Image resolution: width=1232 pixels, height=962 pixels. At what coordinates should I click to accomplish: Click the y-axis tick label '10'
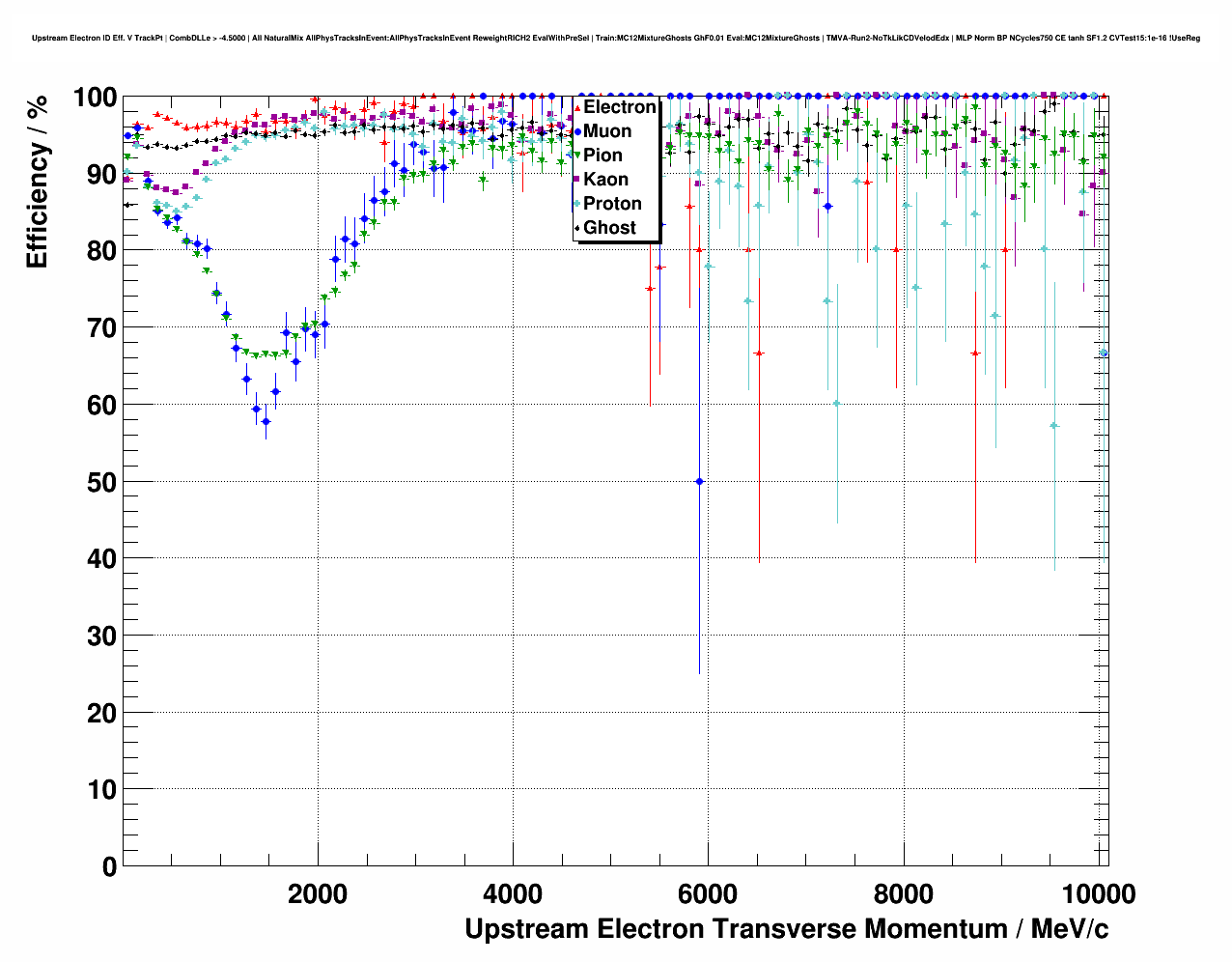(102, 790)
